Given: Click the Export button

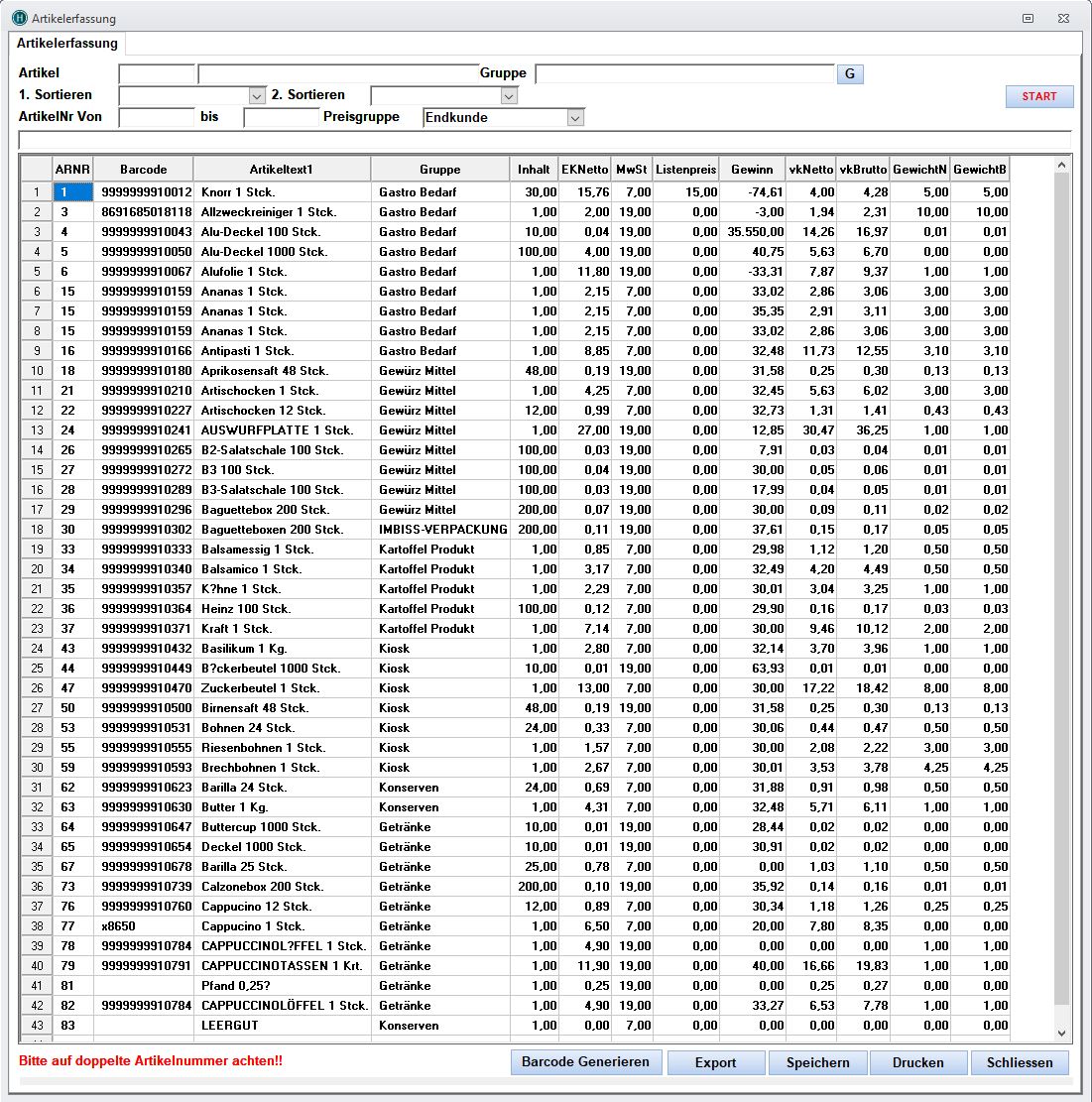Looking at the screenshot, I should point(715,1062).
